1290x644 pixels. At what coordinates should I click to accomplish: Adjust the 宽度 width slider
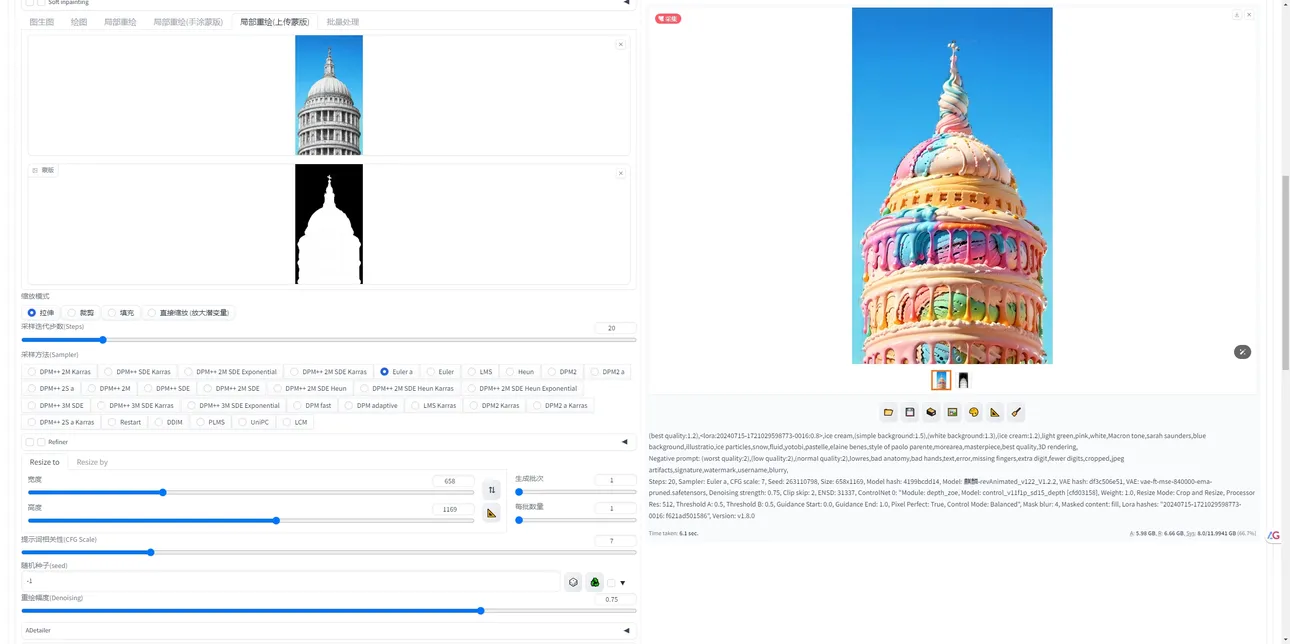251,492
